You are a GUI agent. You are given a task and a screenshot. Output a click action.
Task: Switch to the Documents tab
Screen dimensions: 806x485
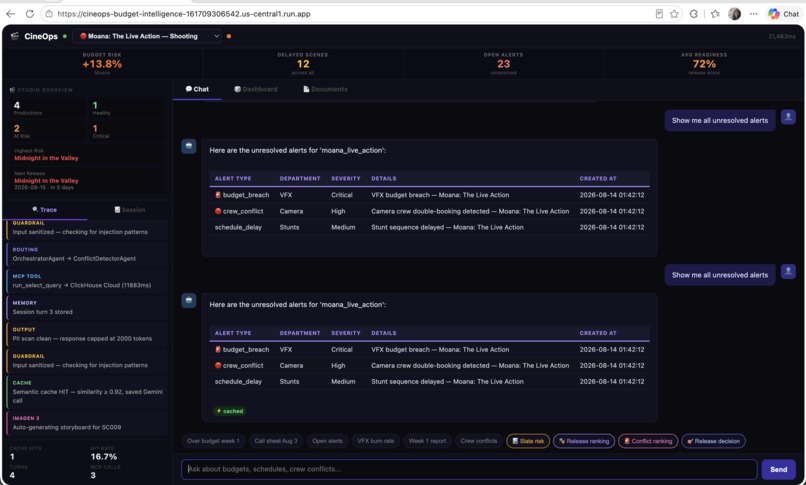pos(325,89)
